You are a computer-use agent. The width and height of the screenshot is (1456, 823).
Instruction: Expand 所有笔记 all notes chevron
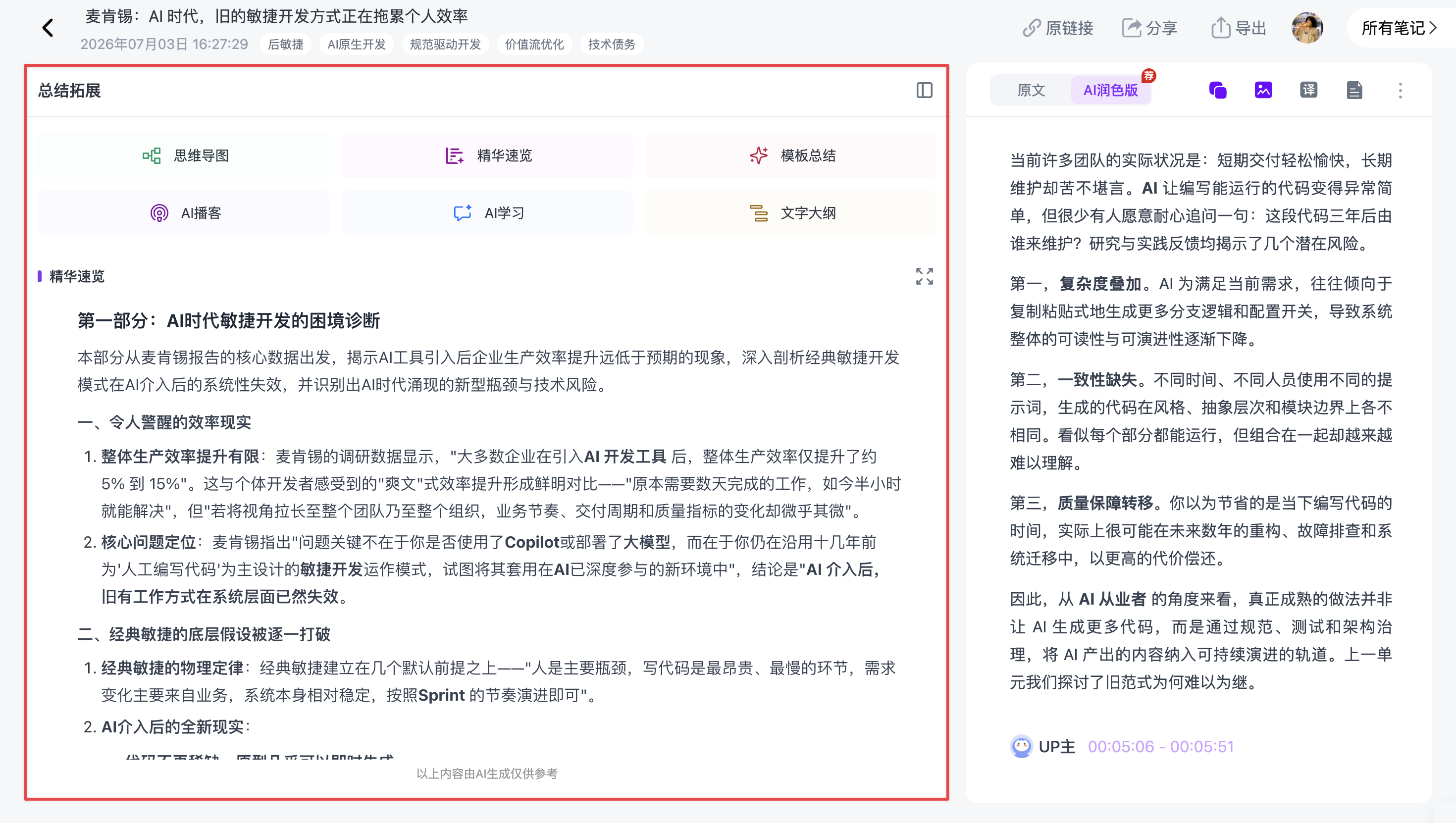[1399, 28]
